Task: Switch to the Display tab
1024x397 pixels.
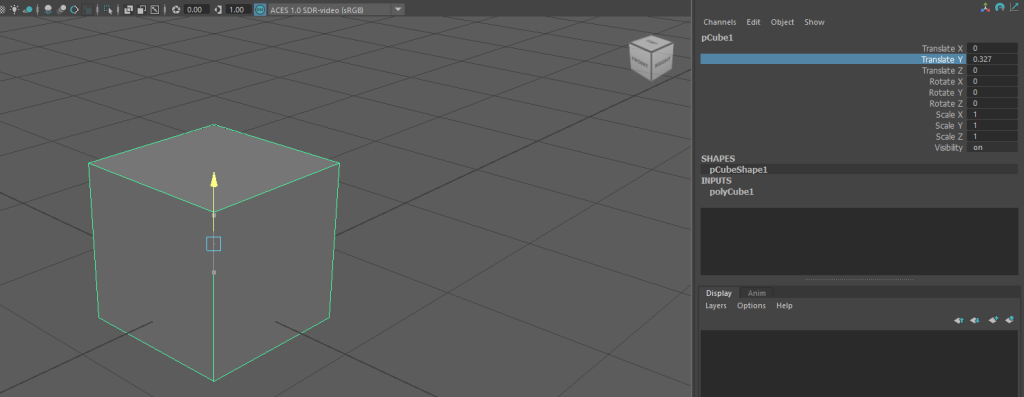Action: click(x=719, y=293)
